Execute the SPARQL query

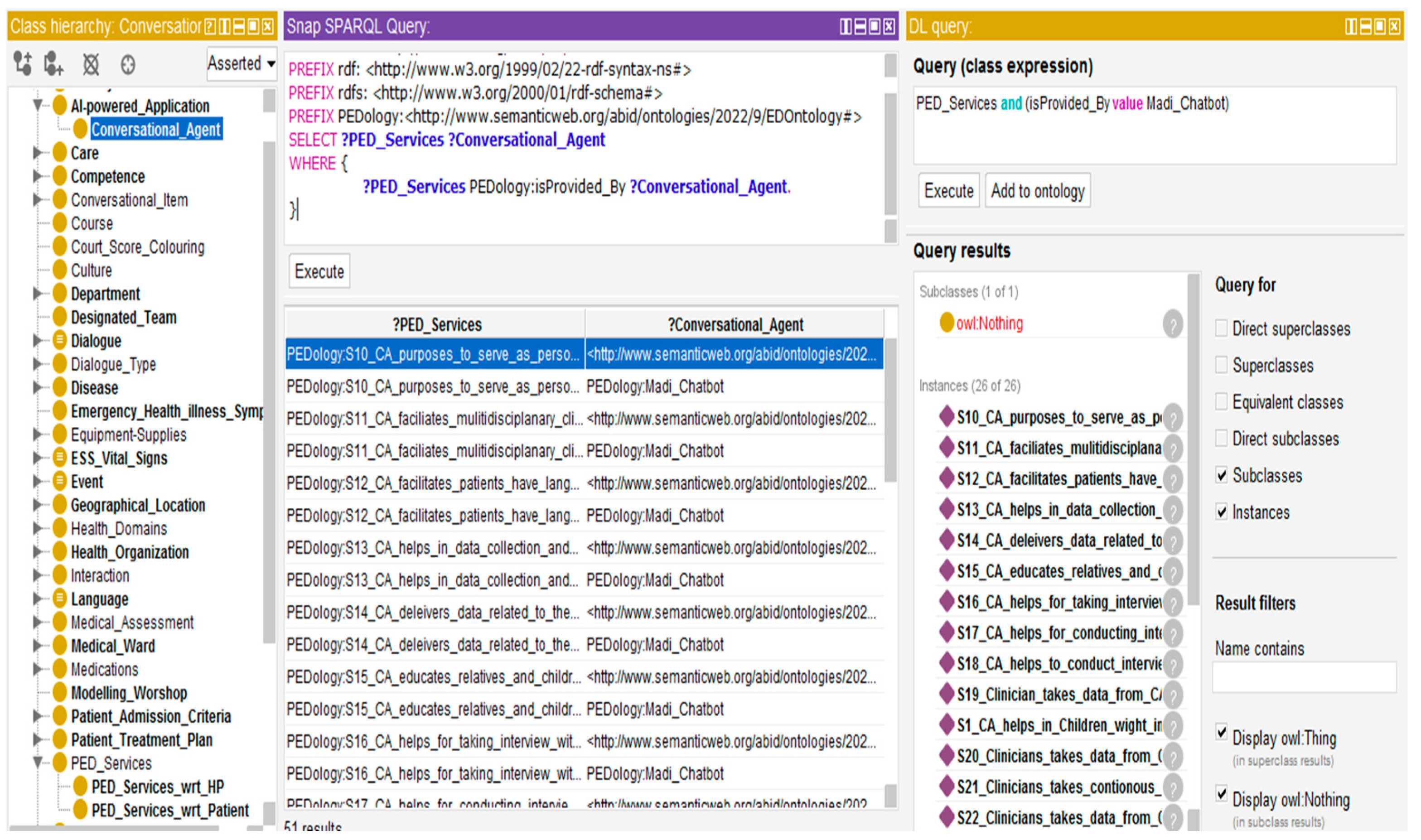319,272
